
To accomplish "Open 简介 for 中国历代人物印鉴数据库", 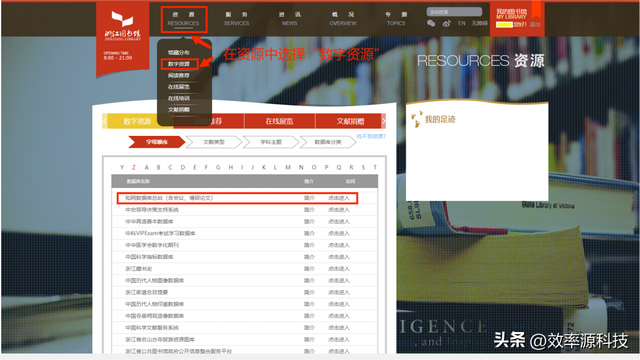I will coord(309,304).
